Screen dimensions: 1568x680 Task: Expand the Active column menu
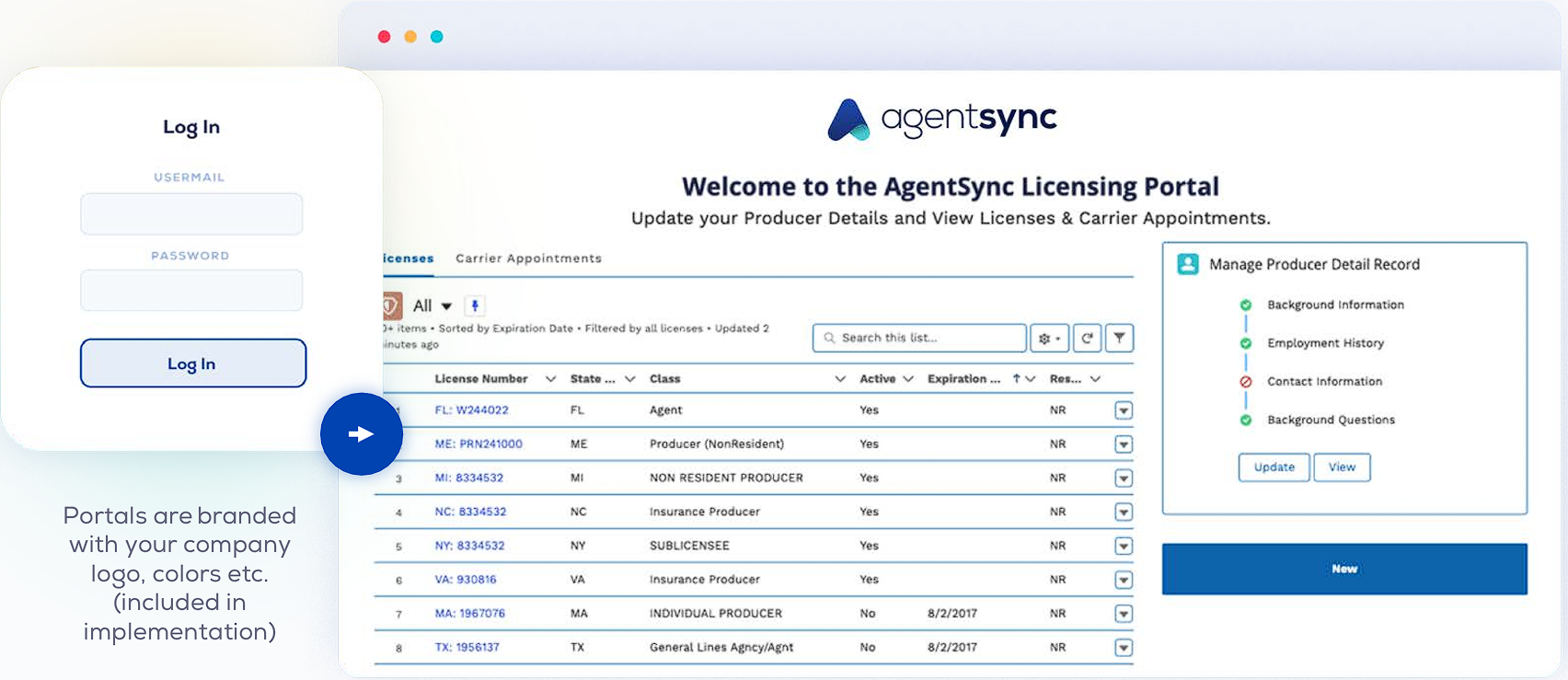tap(908, 379)
